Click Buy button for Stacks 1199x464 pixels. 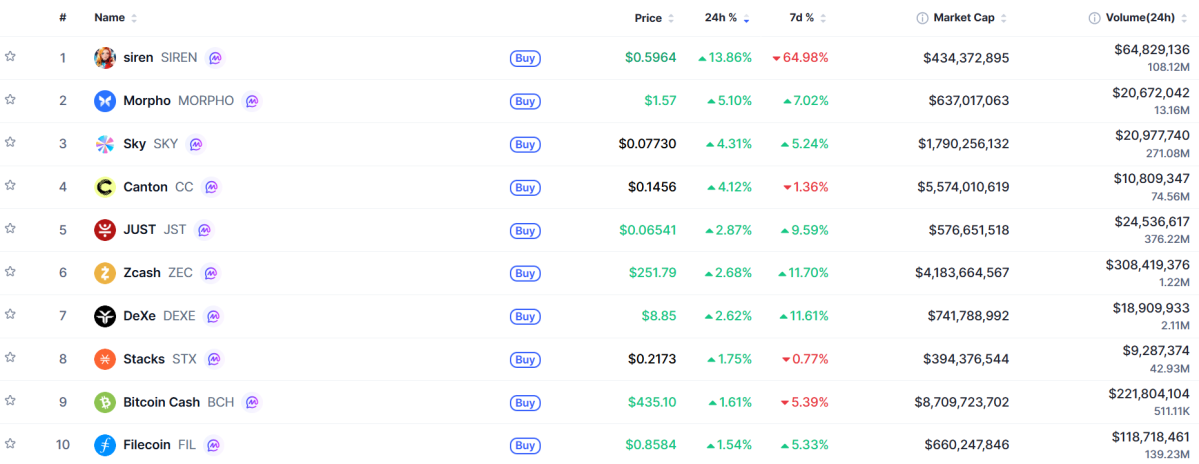click(x=525, y=359)
